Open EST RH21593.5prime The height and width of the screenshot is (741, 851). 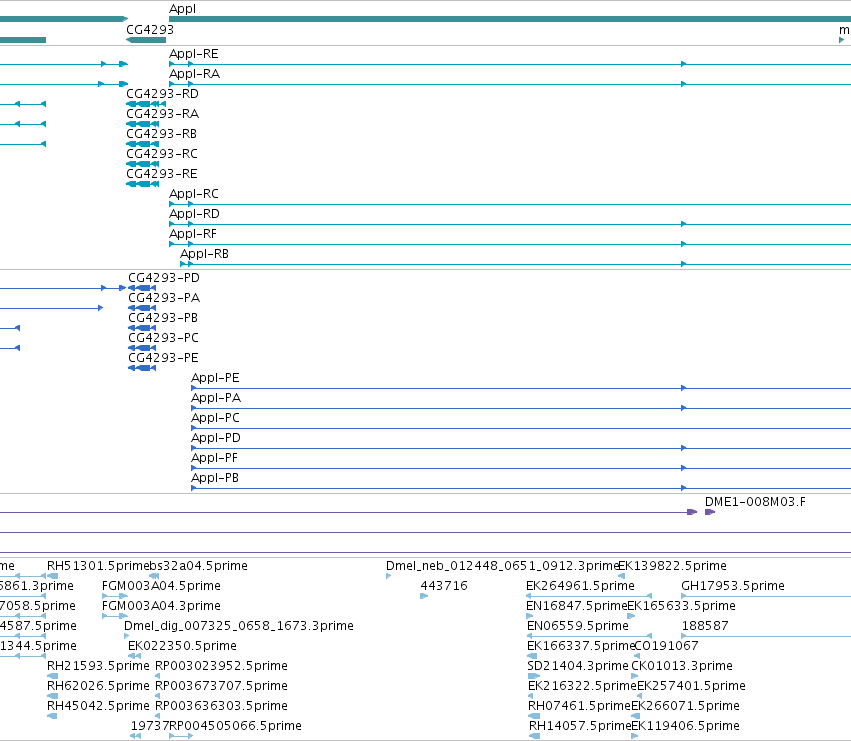tap(98, 667)
